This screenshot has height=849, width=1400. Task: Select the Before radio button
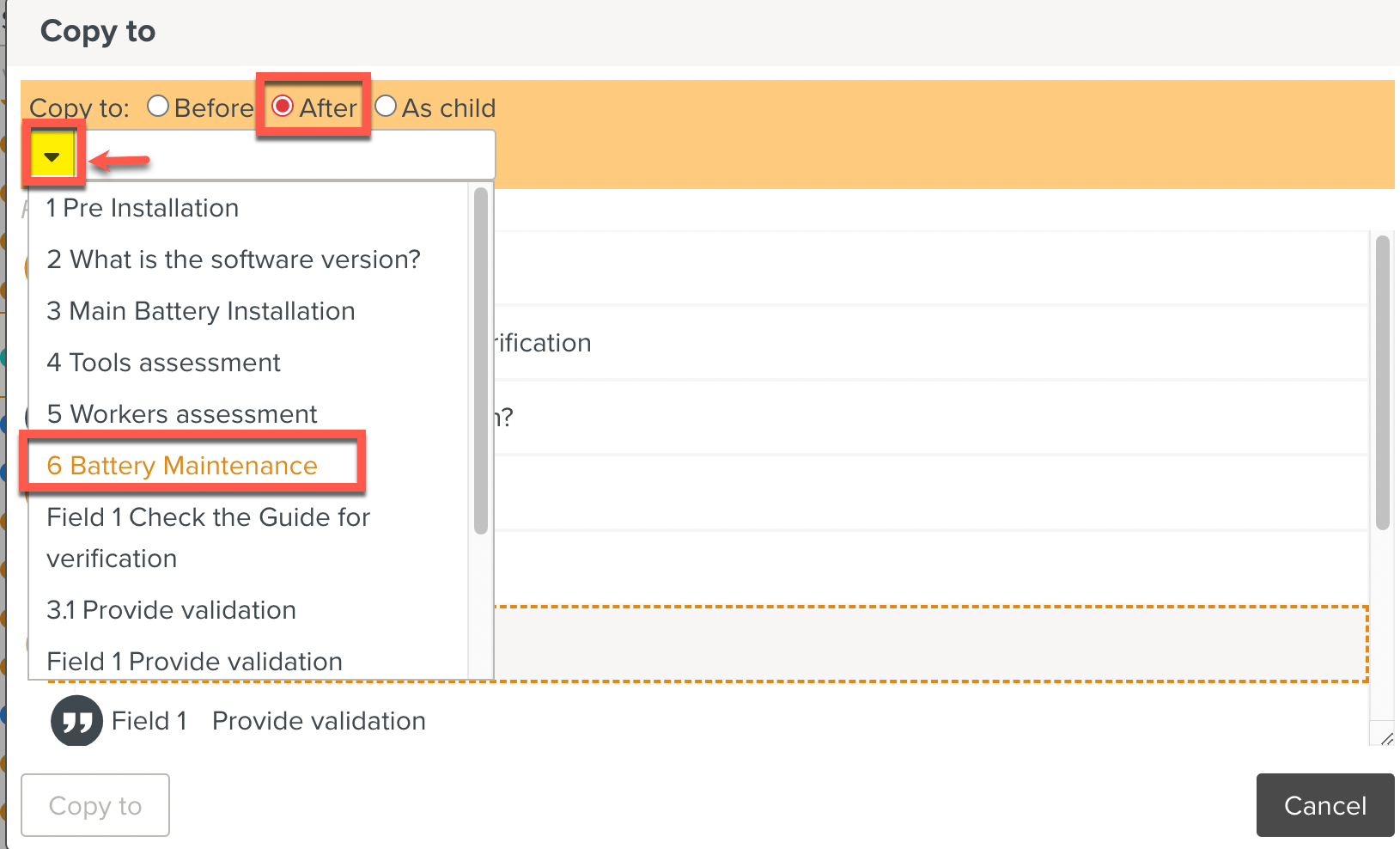(158, 106)
